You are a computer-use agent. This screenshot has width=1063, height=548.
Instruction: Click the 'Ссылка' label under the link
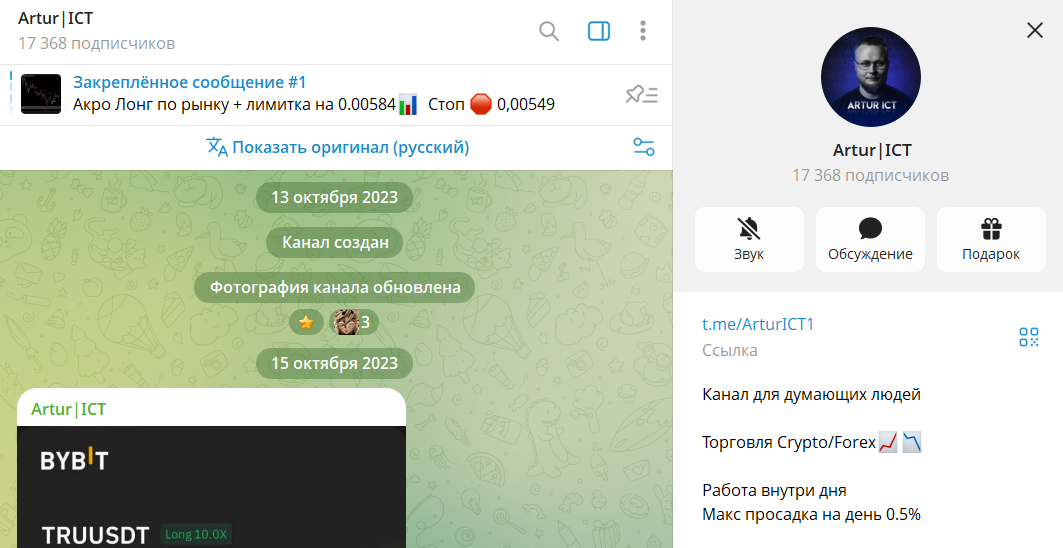click(730, 351)
